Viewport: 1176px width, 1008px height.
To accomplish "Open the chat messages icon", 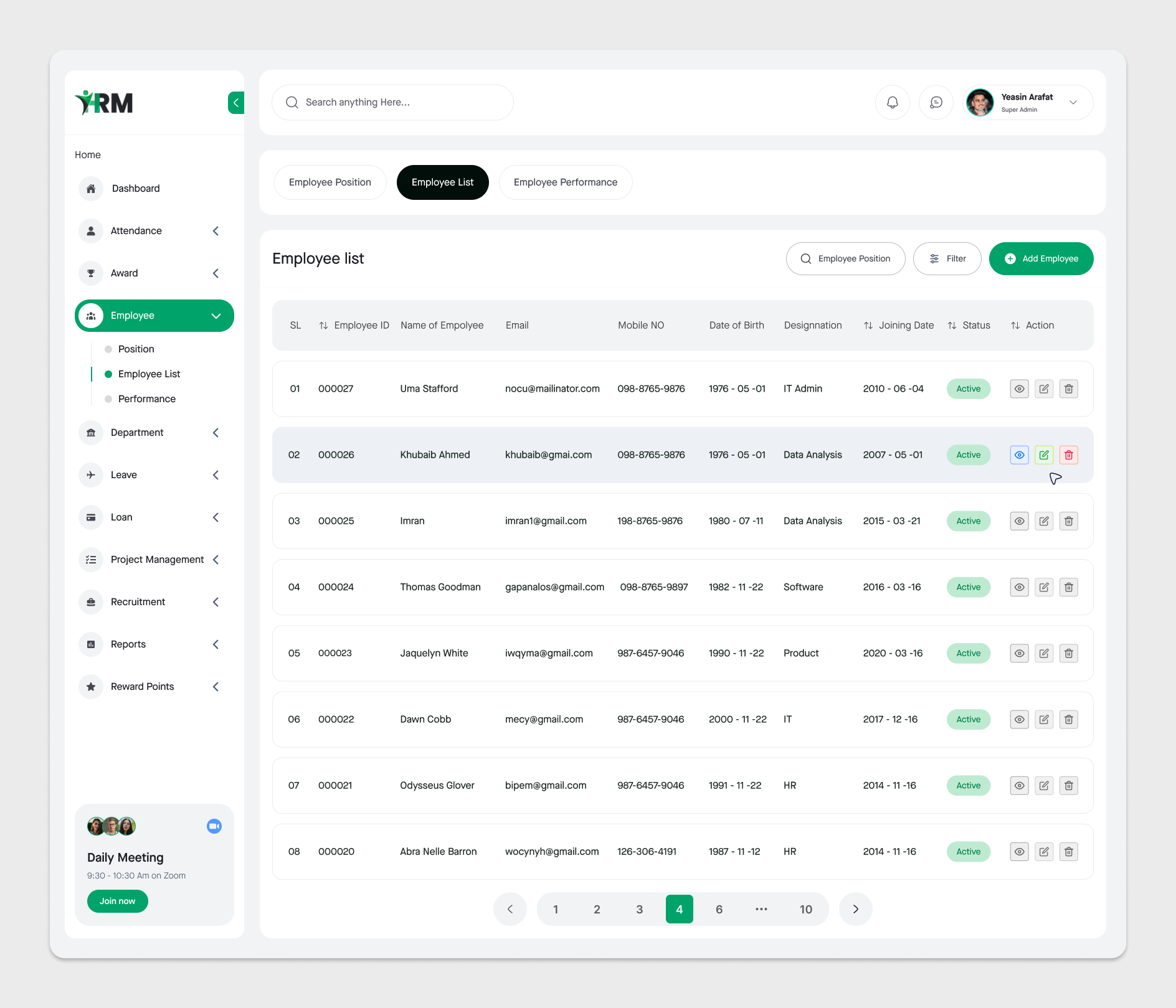I will (936, 102).
